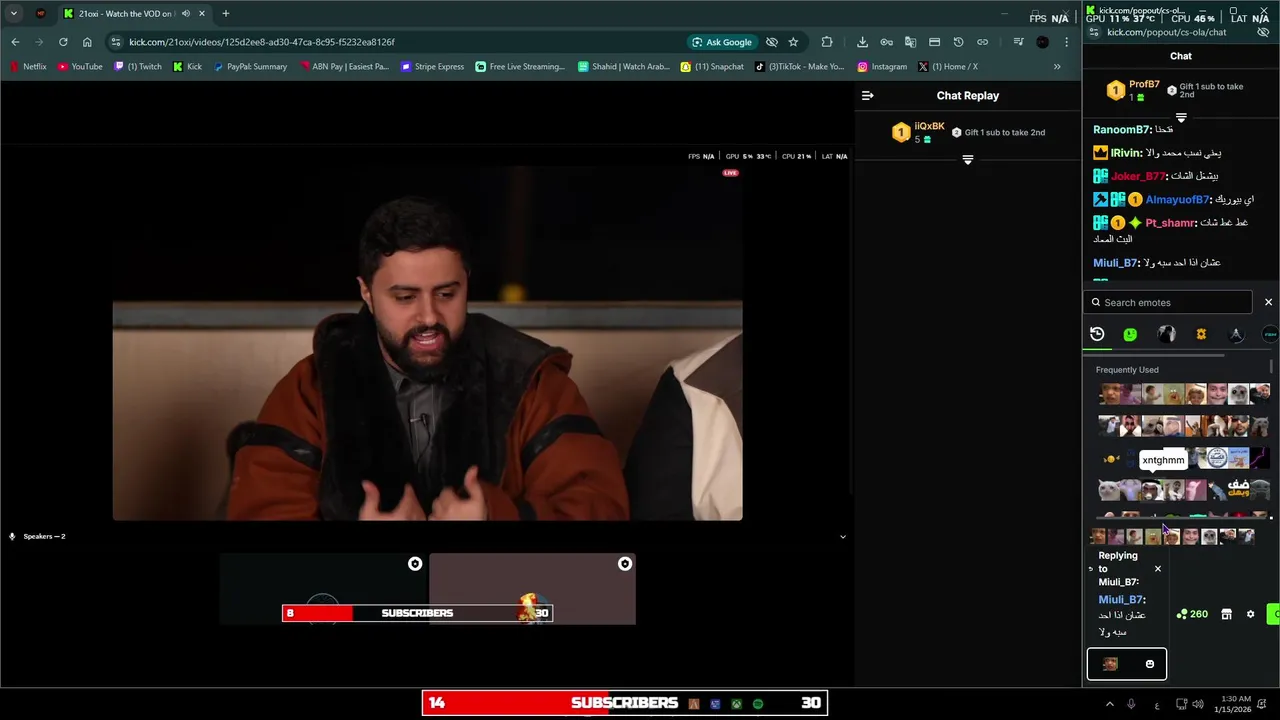
Task: Click username Pt_shamr in chat
Action: [1170, 223]
